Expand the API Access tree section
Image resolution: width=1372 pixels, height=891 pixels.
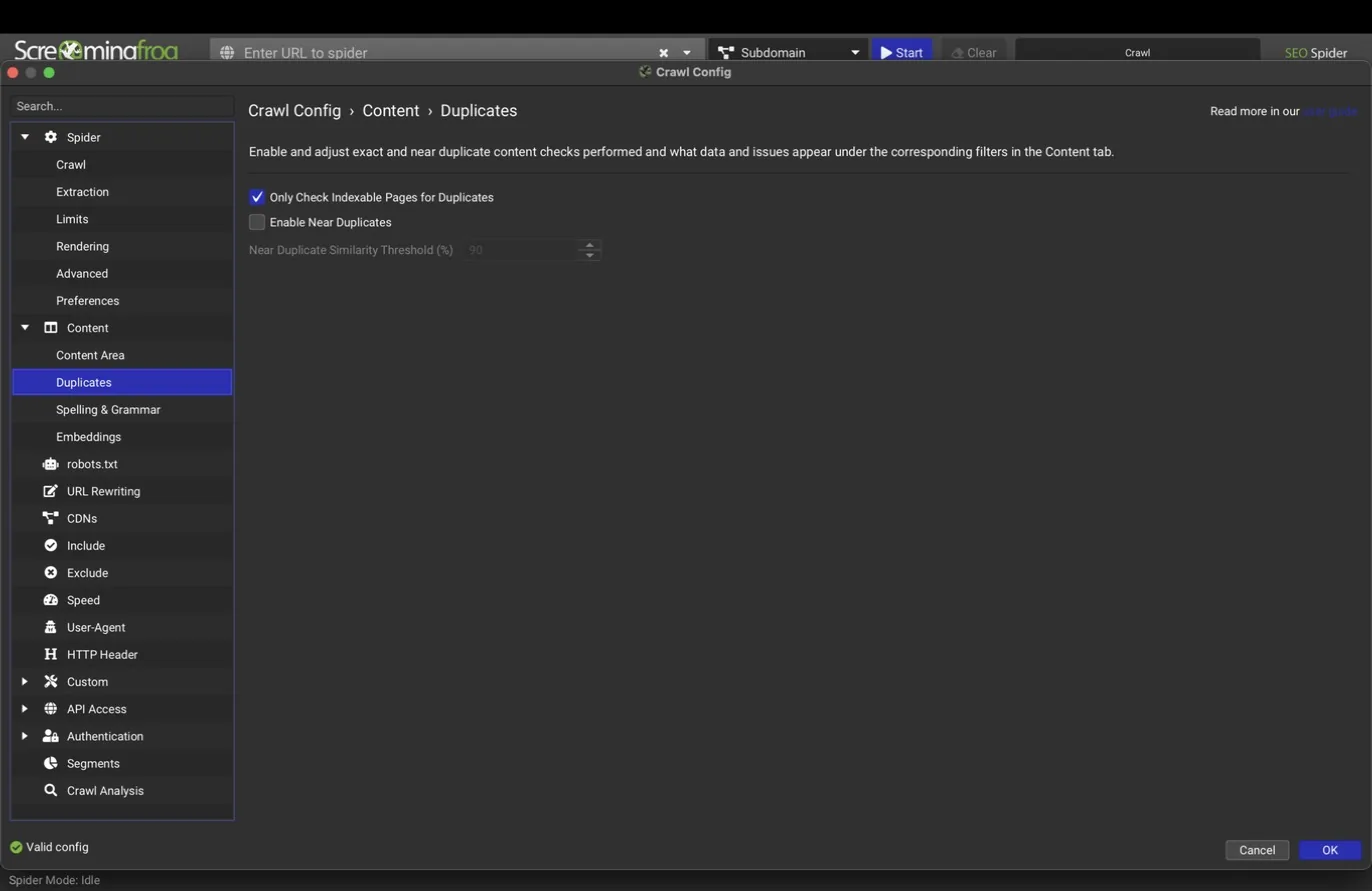pyautogui.click(x=25, y=709)
